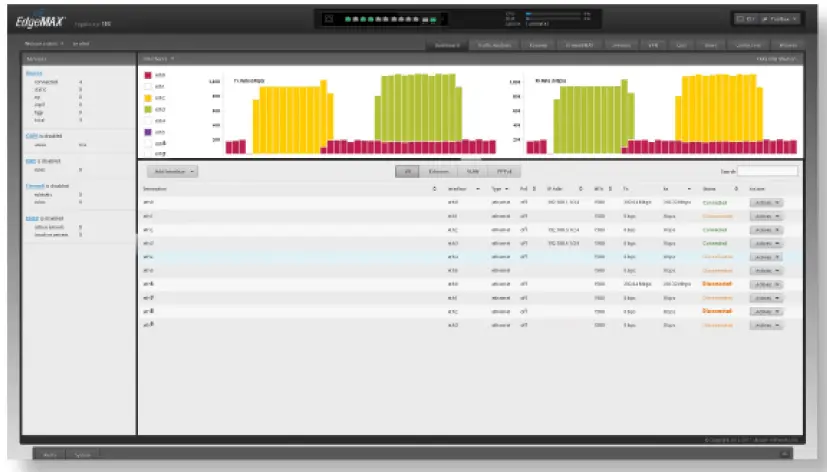Select the highlighted eth4 table row
827x472 pixels.
click(x=470, y=257)
